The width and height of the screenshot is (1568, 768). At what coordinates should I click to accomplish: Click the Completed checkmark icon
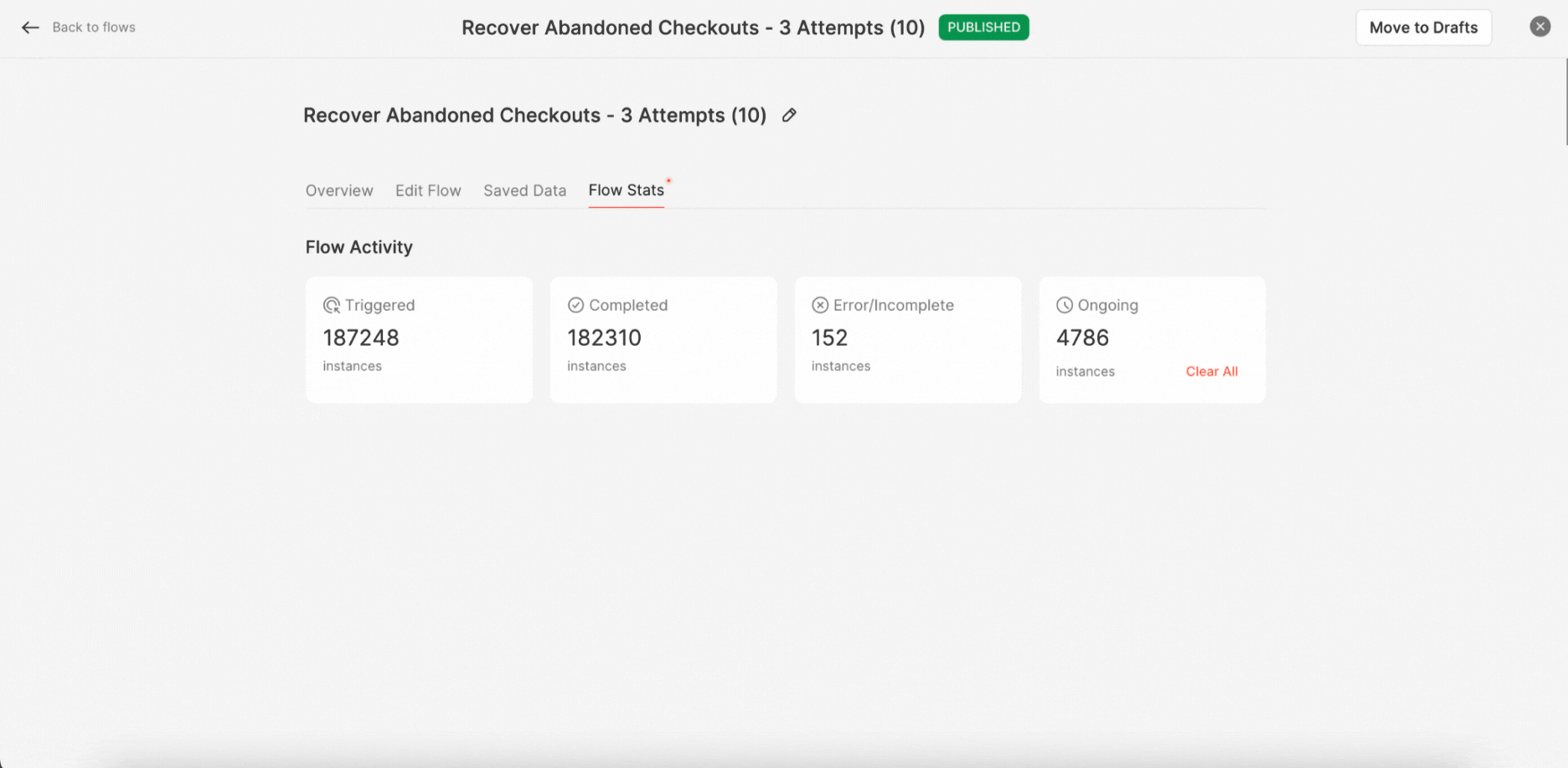(575, 305)
